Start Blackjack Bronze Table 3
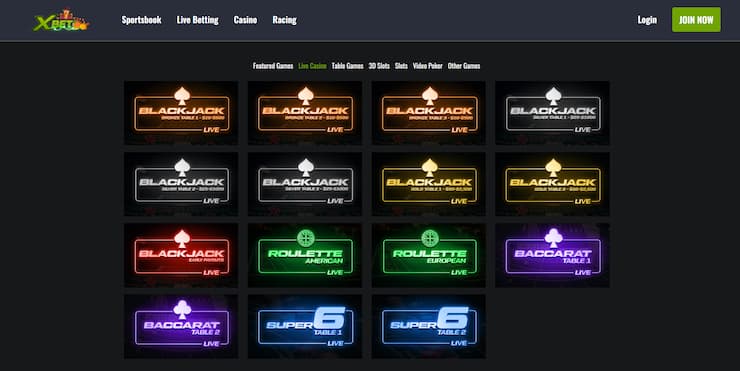Screen dimensions: 740x371 429,113
